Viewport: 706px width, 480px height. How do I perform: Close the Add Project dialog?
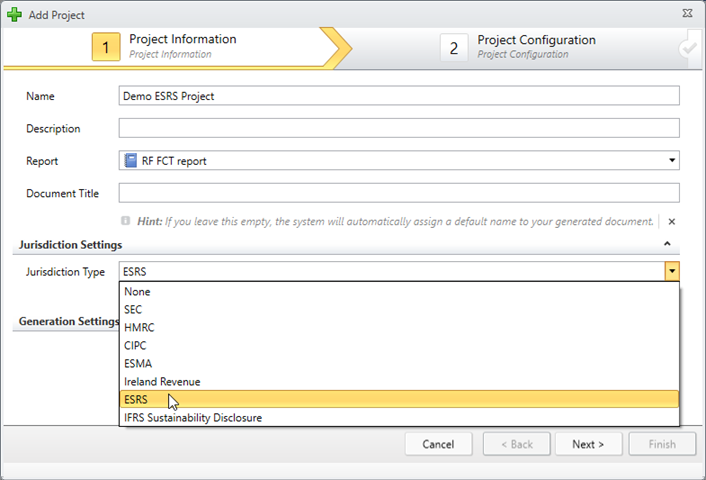pos(687,13)
